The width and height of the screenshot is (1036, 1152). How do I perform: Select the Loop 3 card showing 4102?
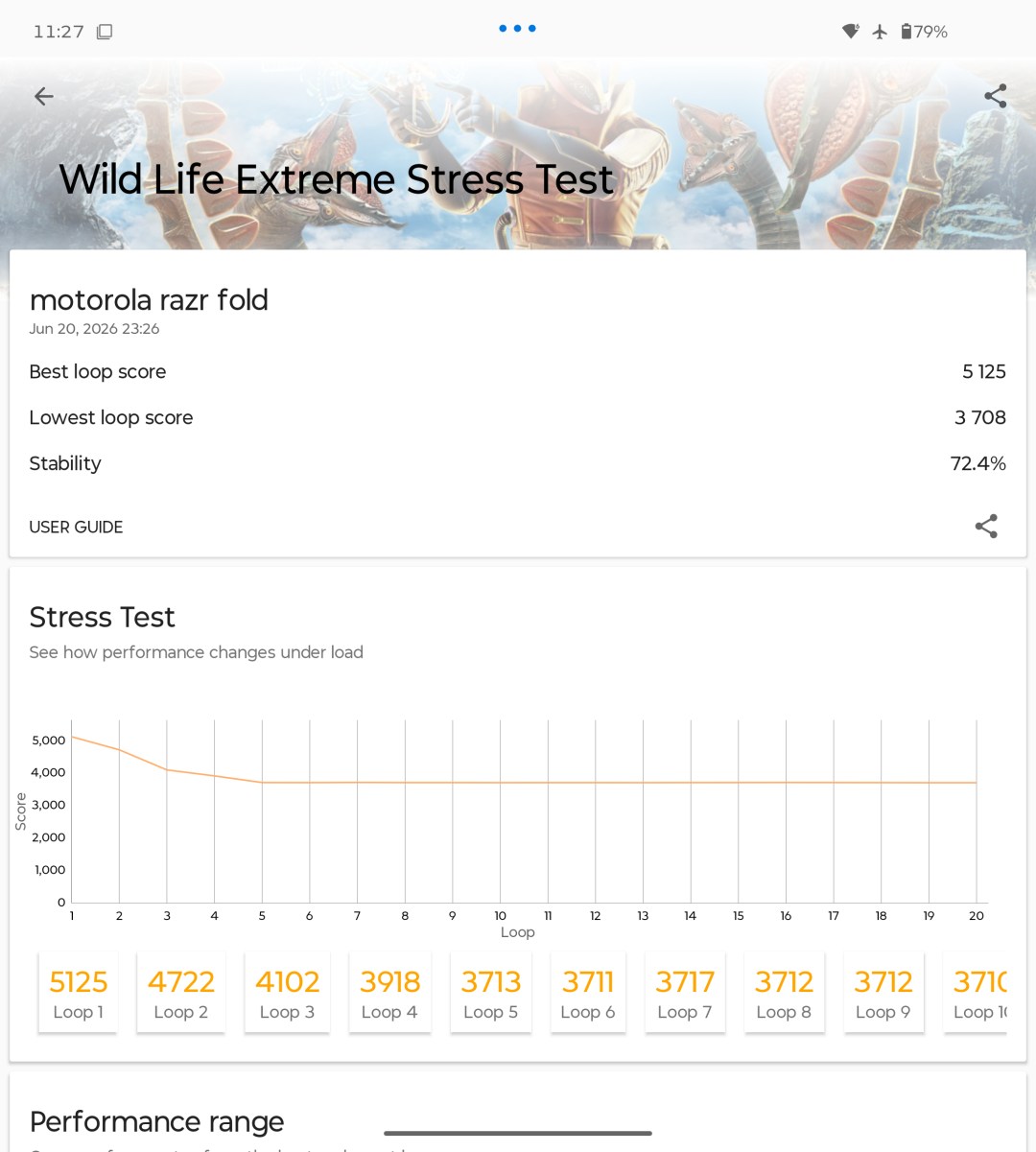pos(287,993)
